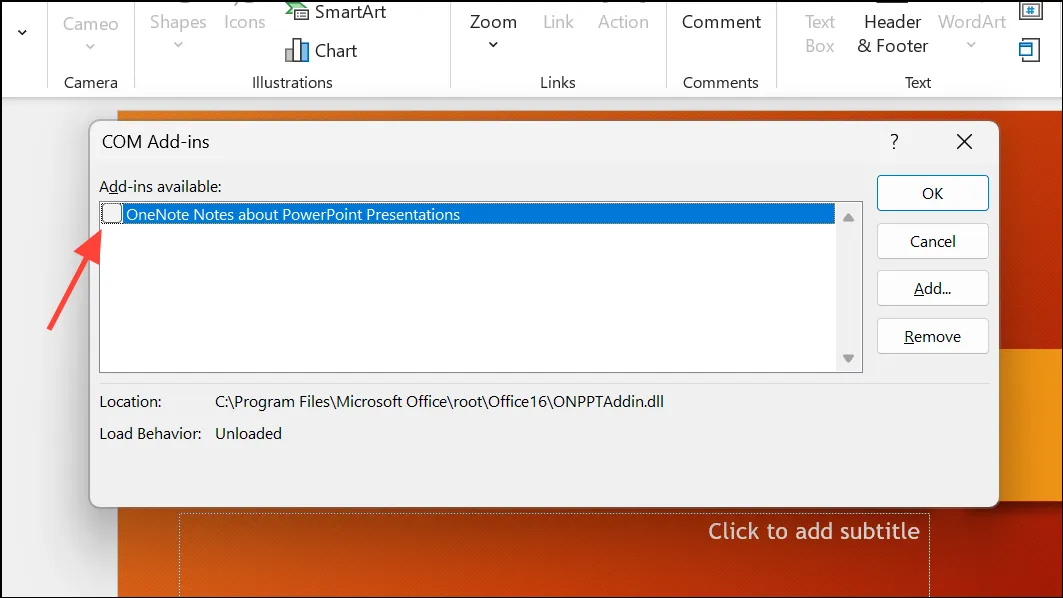Open Header & Footer settings
1063x598 pixels.
892,34
